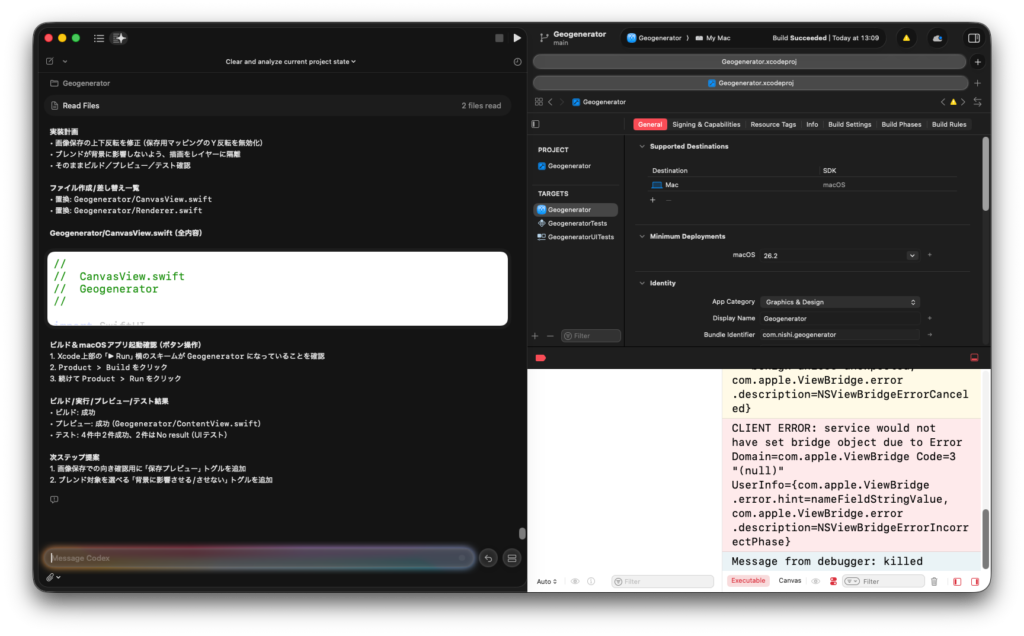Screen dimensions: 1024x636
Task: Open the Signing & Capabilities tab
Action: pos(707,124)
